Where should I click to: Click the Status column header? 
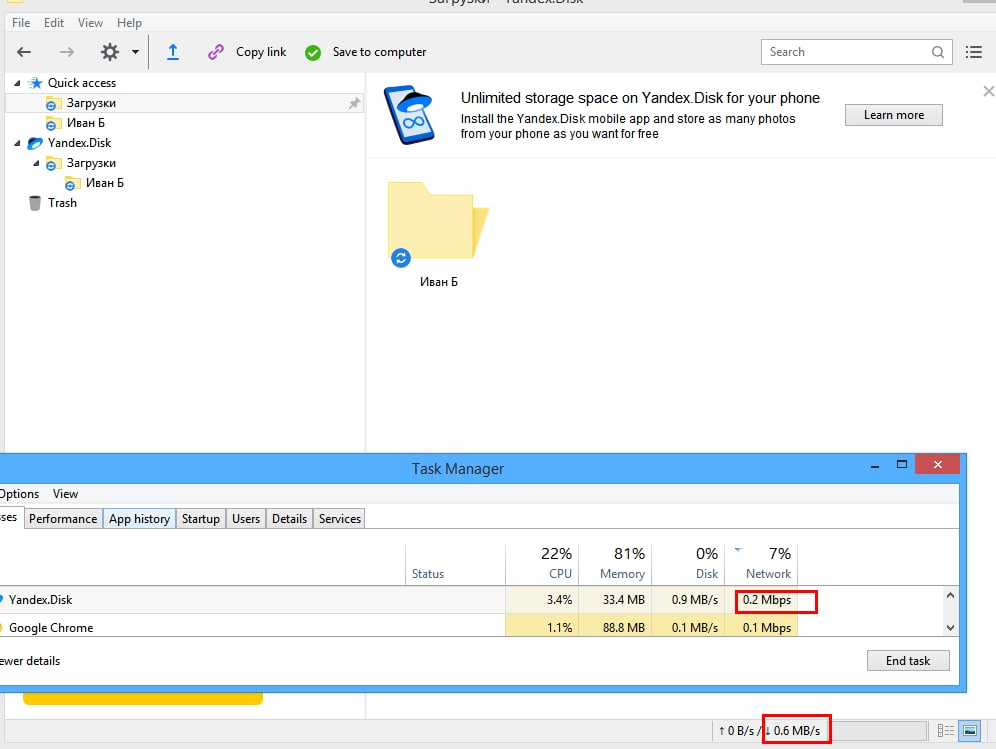(455, 563)
